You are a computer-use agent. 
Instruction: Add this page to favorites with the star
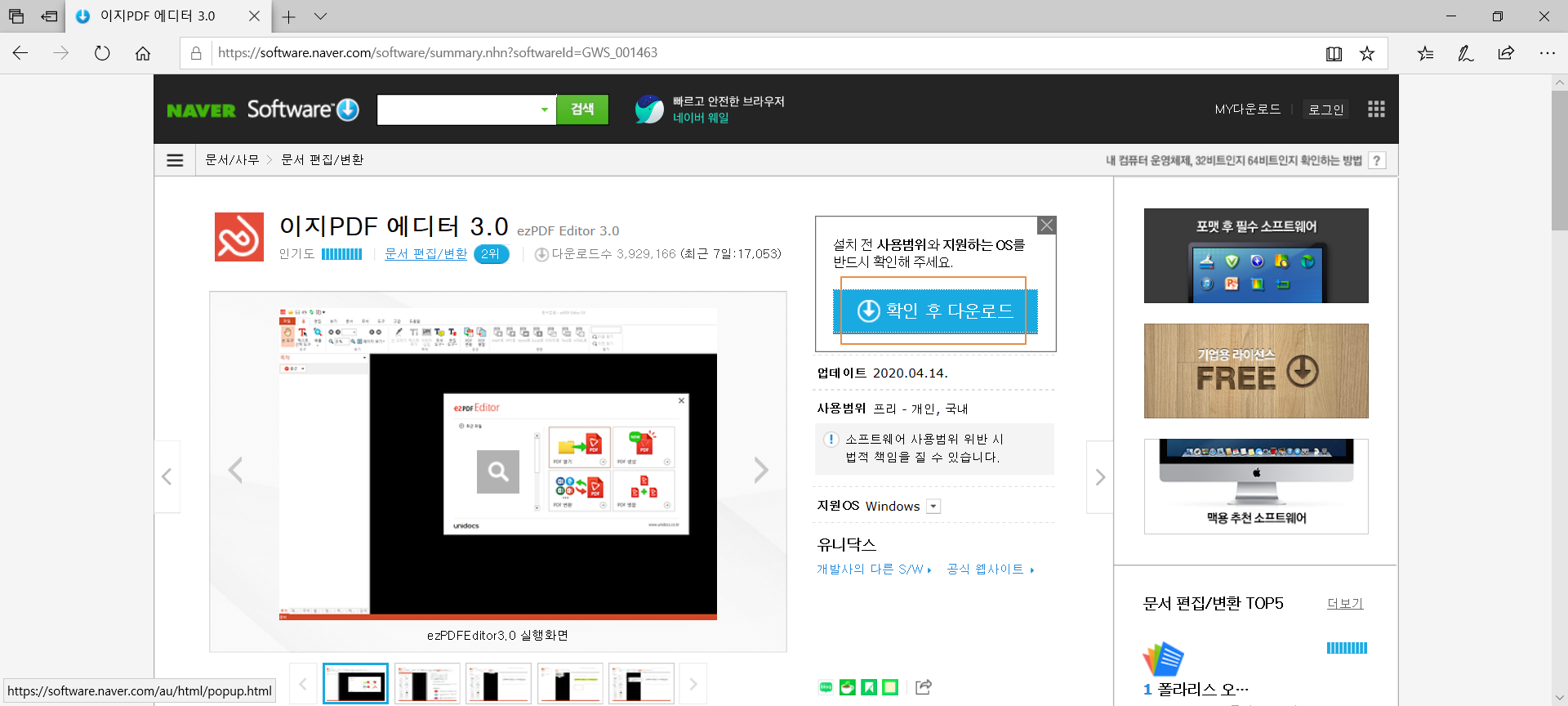pyautogui.click(x=1367, y=53)
